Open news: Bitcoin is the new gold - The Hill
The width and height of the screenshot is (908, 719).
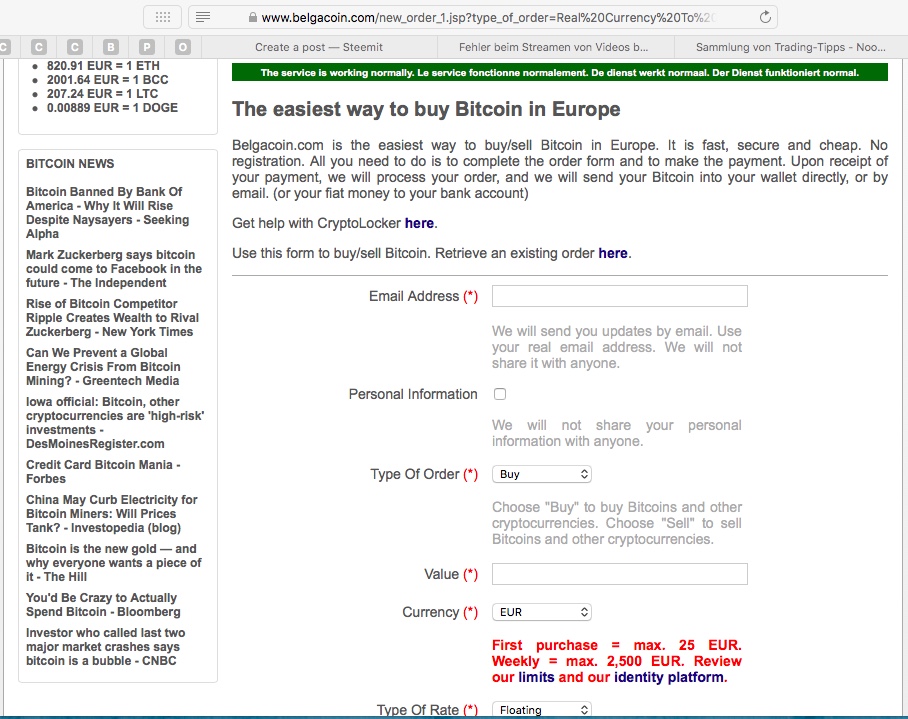[114, 563]
